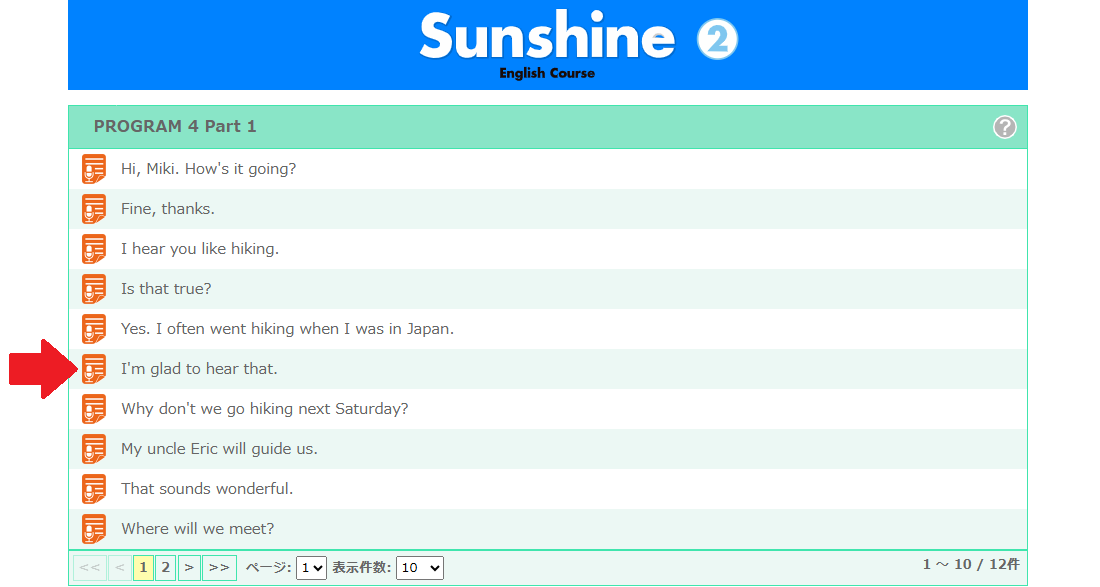Open recording icon beside 'Why don't we go hiking'
Screen dimensions: 1100x587
pyautogui.click(x=94, y=409)
